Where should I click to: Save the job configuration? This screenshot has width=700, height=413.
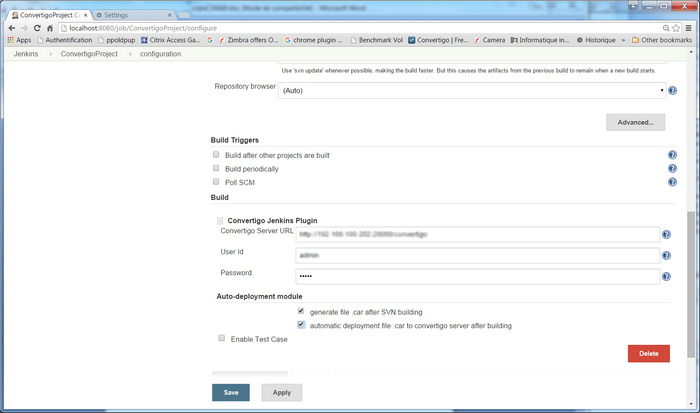pyautogui.click(x=231, y=392)
